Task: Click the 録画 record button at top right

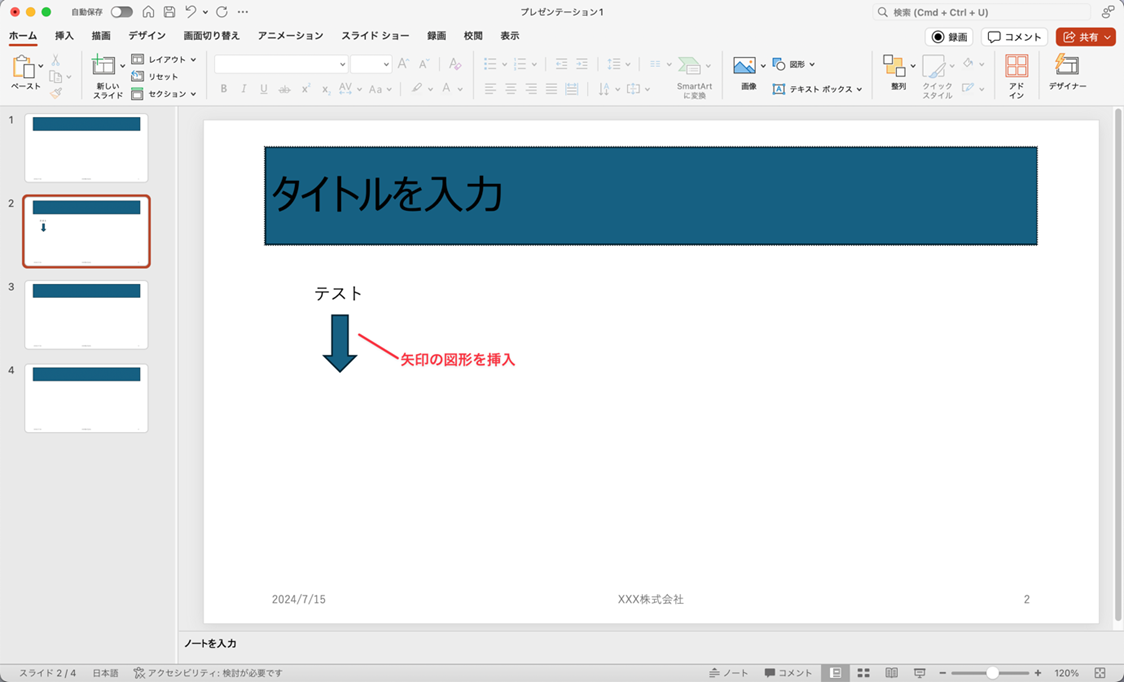Action: [949, 37]
